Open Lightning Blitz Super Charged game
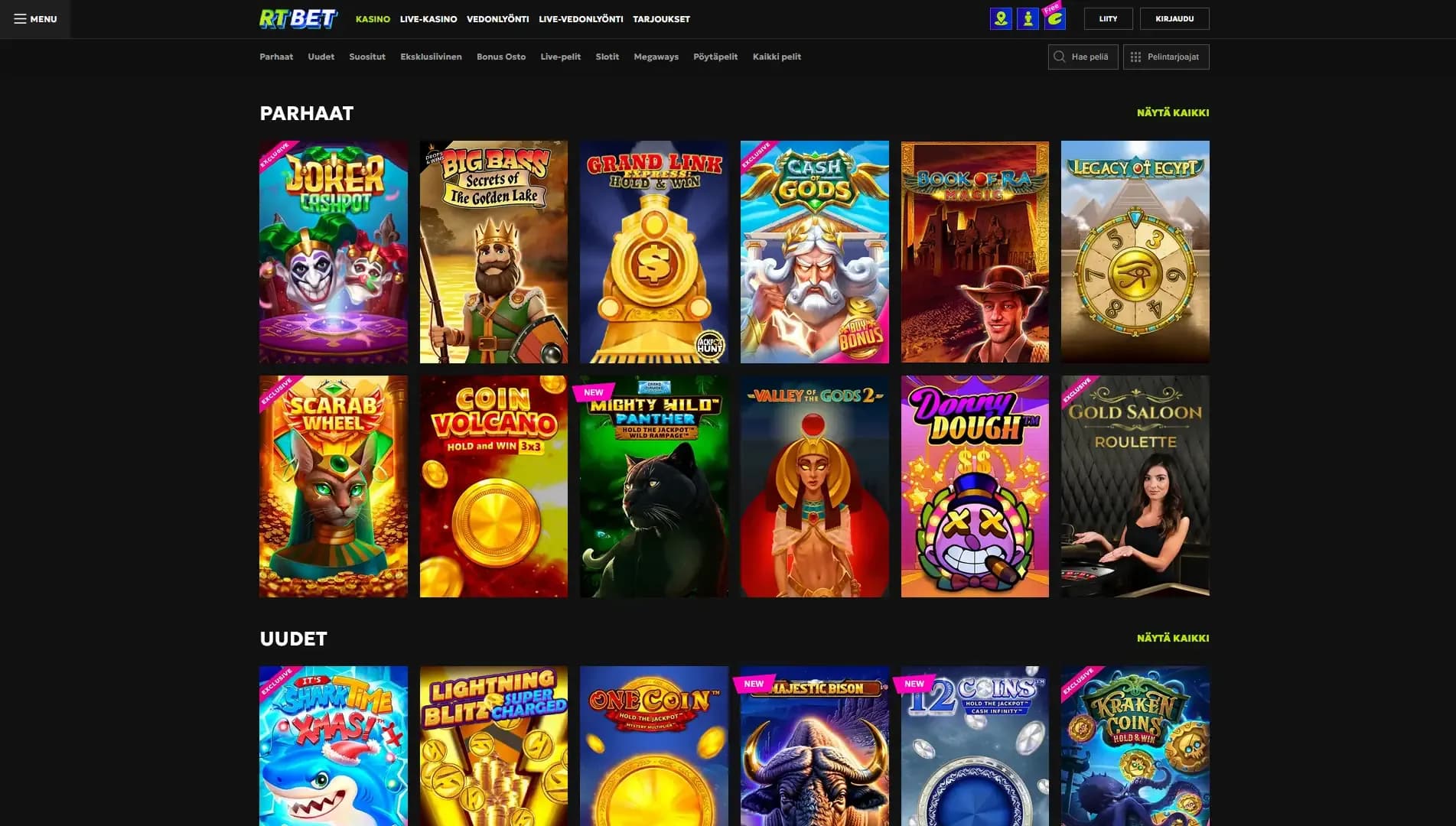1456x826 pixels. [493, 746]
